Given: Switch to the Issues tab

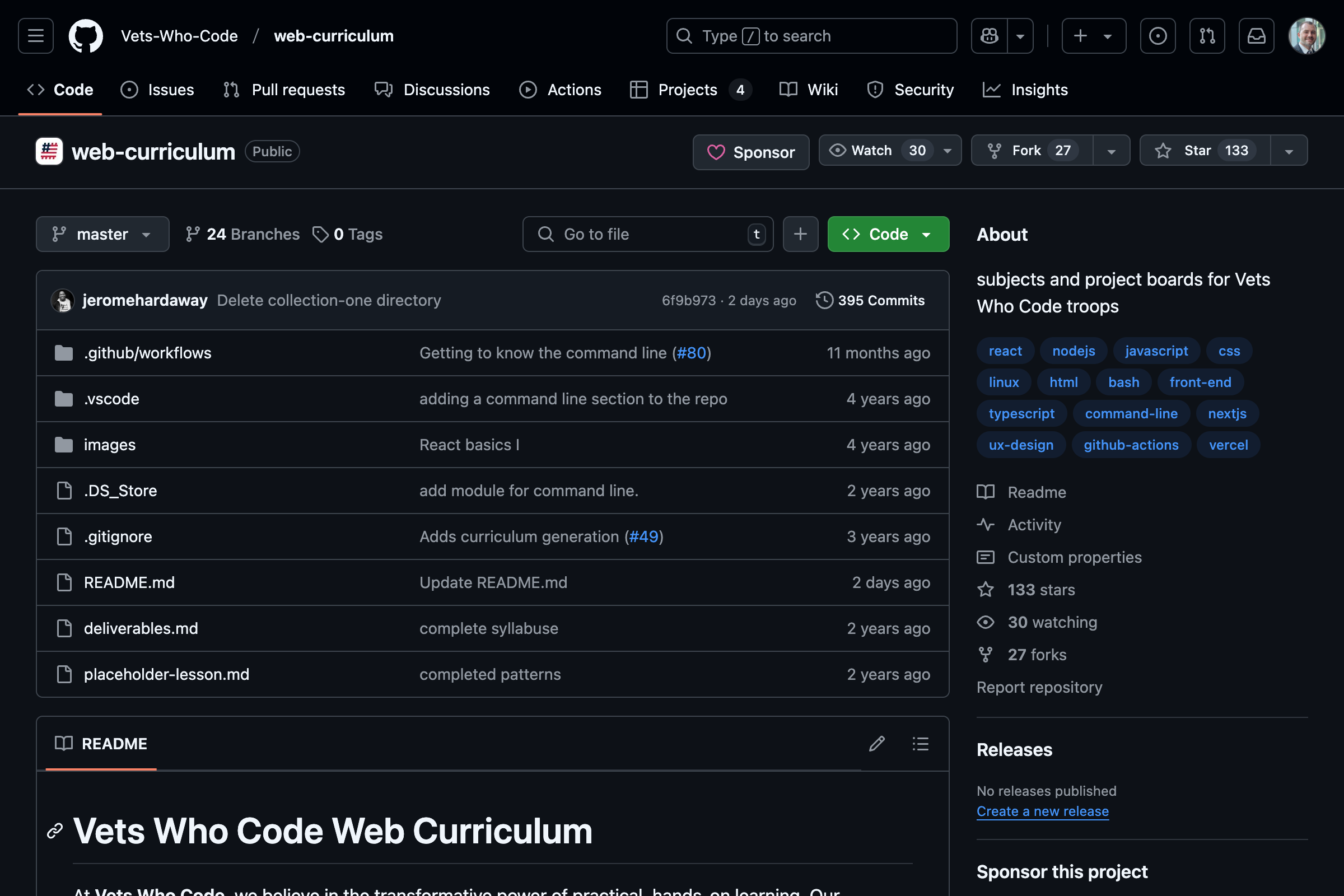Looking at the screenshot, I should 157,90.
